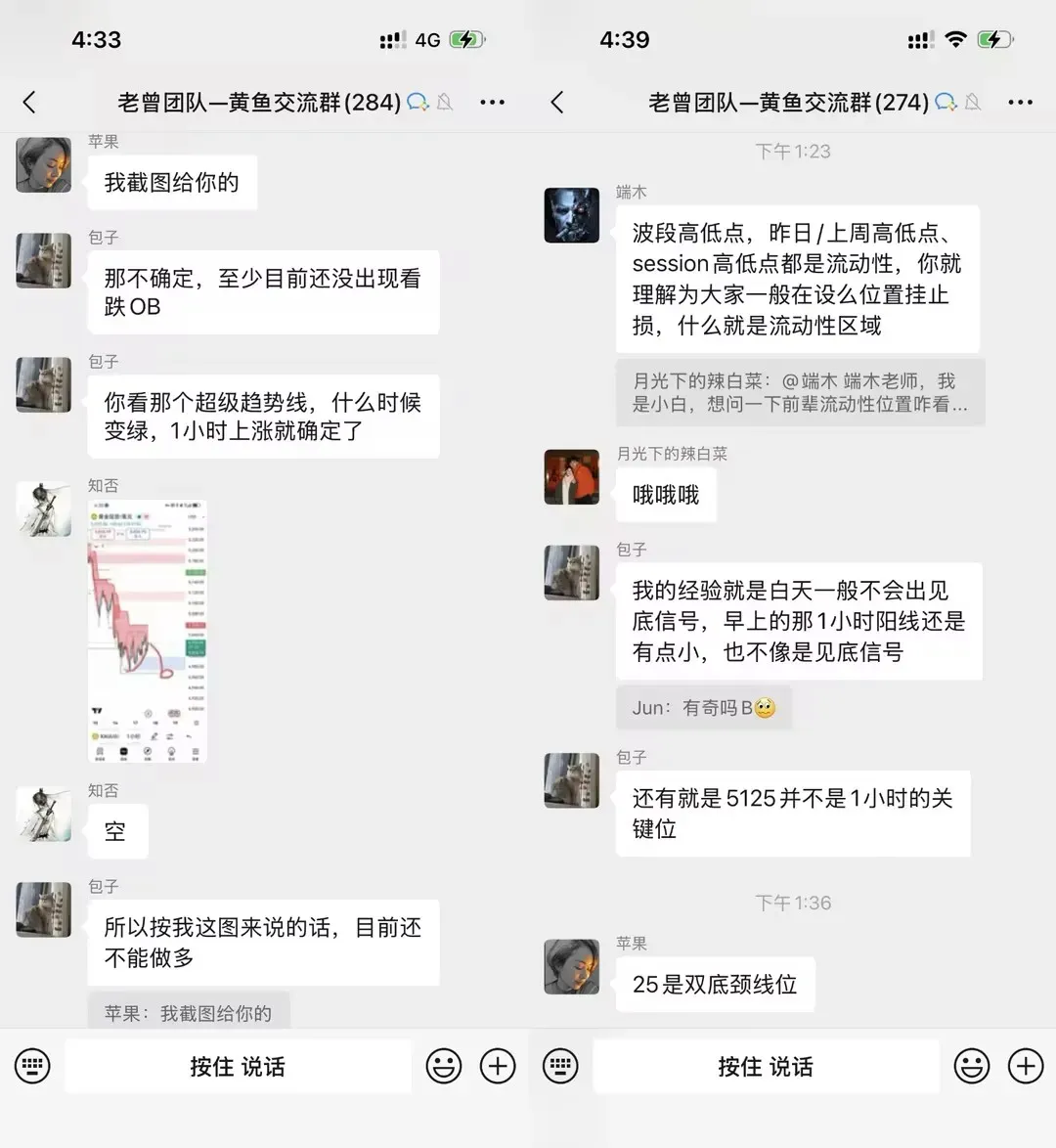Expand plus attachments menu in right chat

click(x=1026, y=1066)
